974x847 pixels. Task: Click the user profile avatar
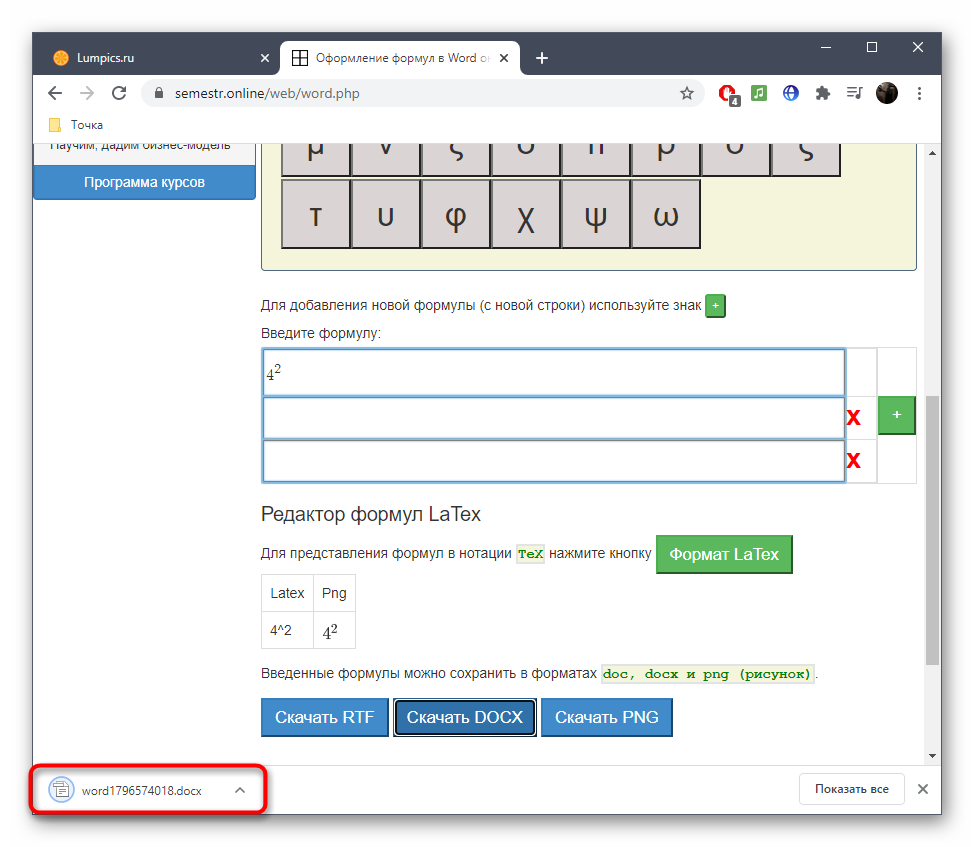(x=887, y=93)
